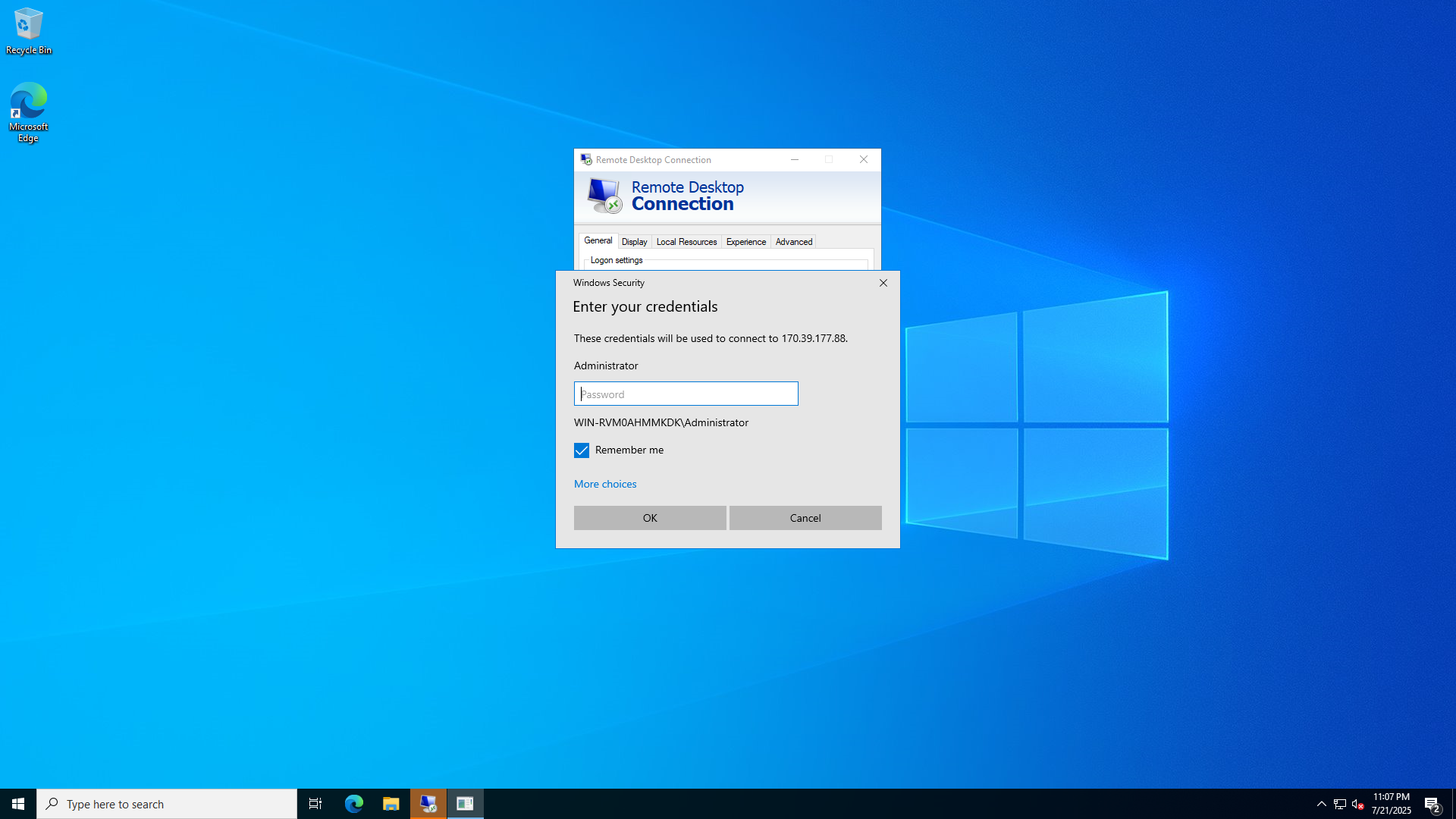Select Remote Desktop Connection taskbar icon
Screen dimensions: 1456x819
[x=428, y=804]
